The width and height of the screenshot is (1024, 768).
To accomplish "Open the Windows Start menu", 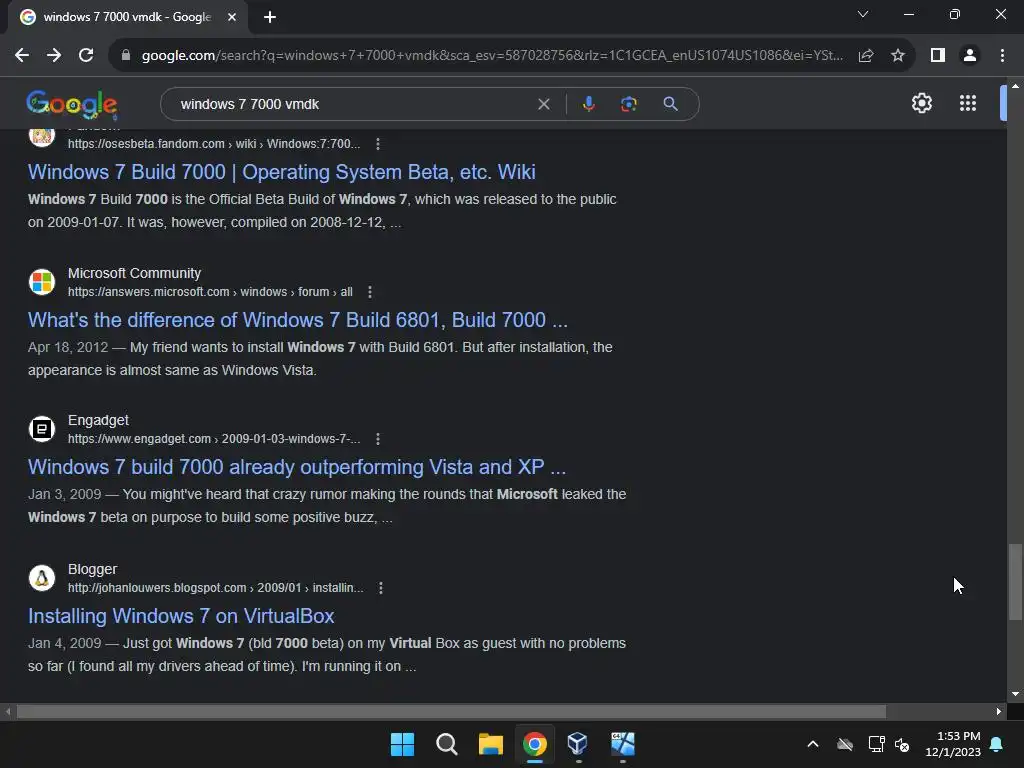I will pyautogui.click(x=402, y=744).
